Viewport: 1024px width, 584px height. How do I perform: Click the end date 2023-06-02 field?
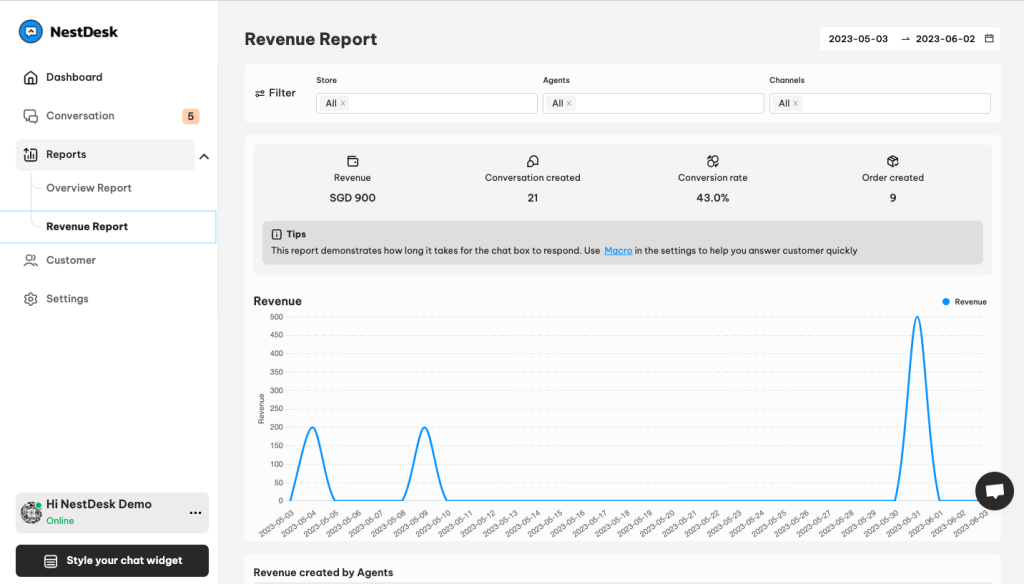point(945,39)
